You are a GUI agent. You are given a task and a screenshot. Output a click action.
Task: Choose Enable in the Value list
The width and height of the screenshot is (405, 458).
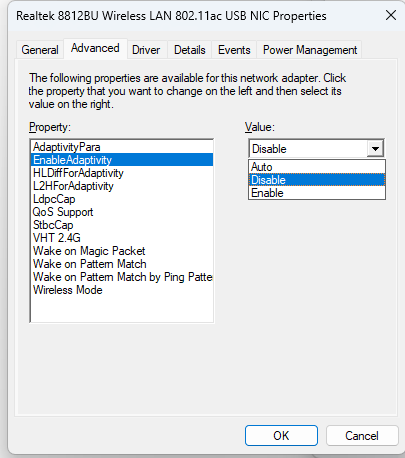317,193
